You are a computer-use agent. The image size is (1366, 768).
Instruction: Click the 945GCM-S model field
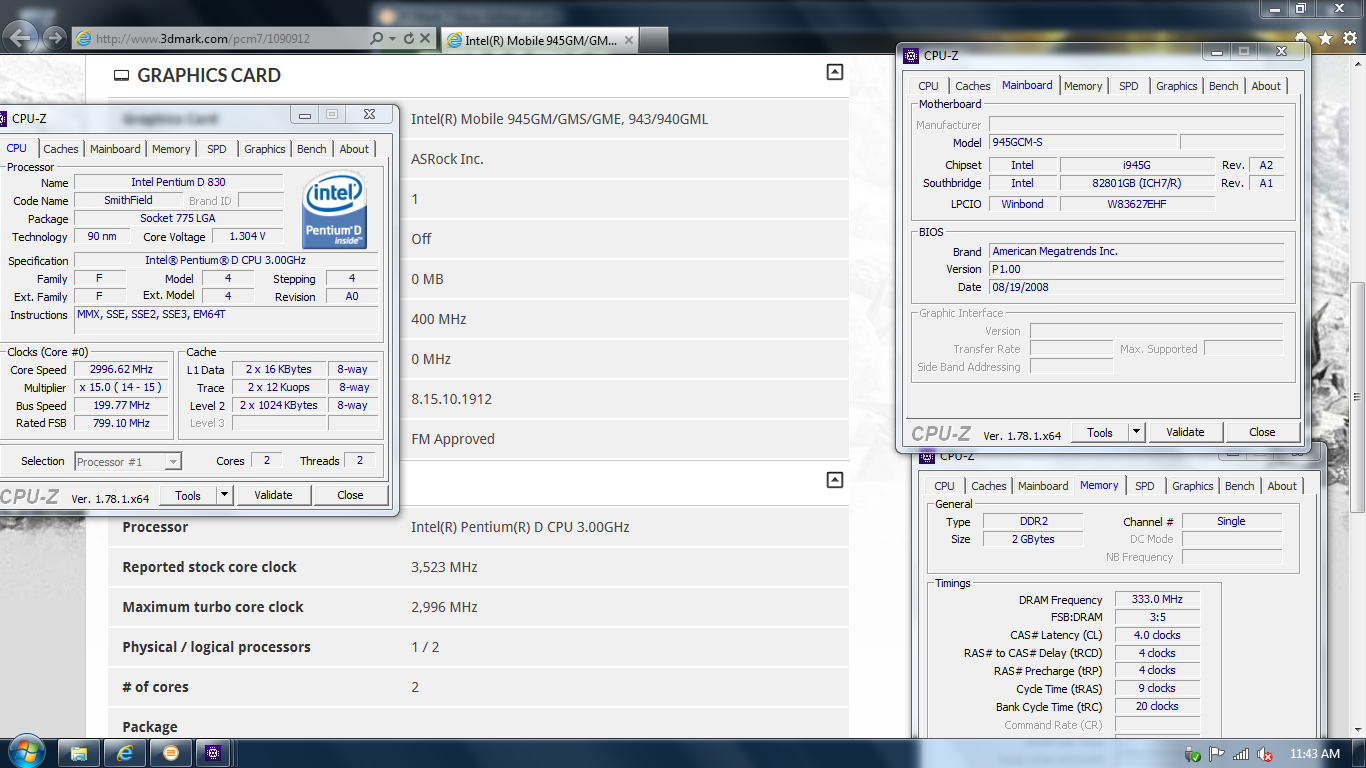pos(1083,142)
